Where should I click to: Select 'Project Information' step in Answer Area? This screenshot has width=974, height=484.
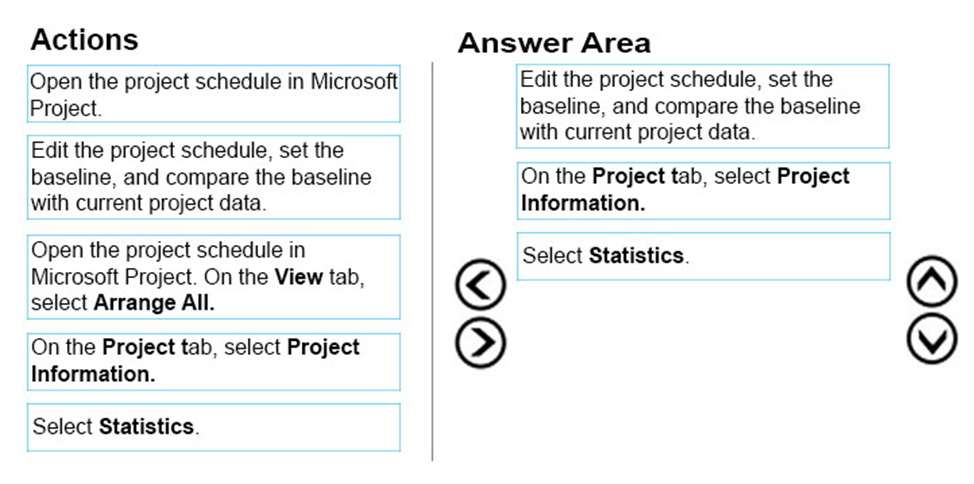pyautogui.click(x=703, y=191)
